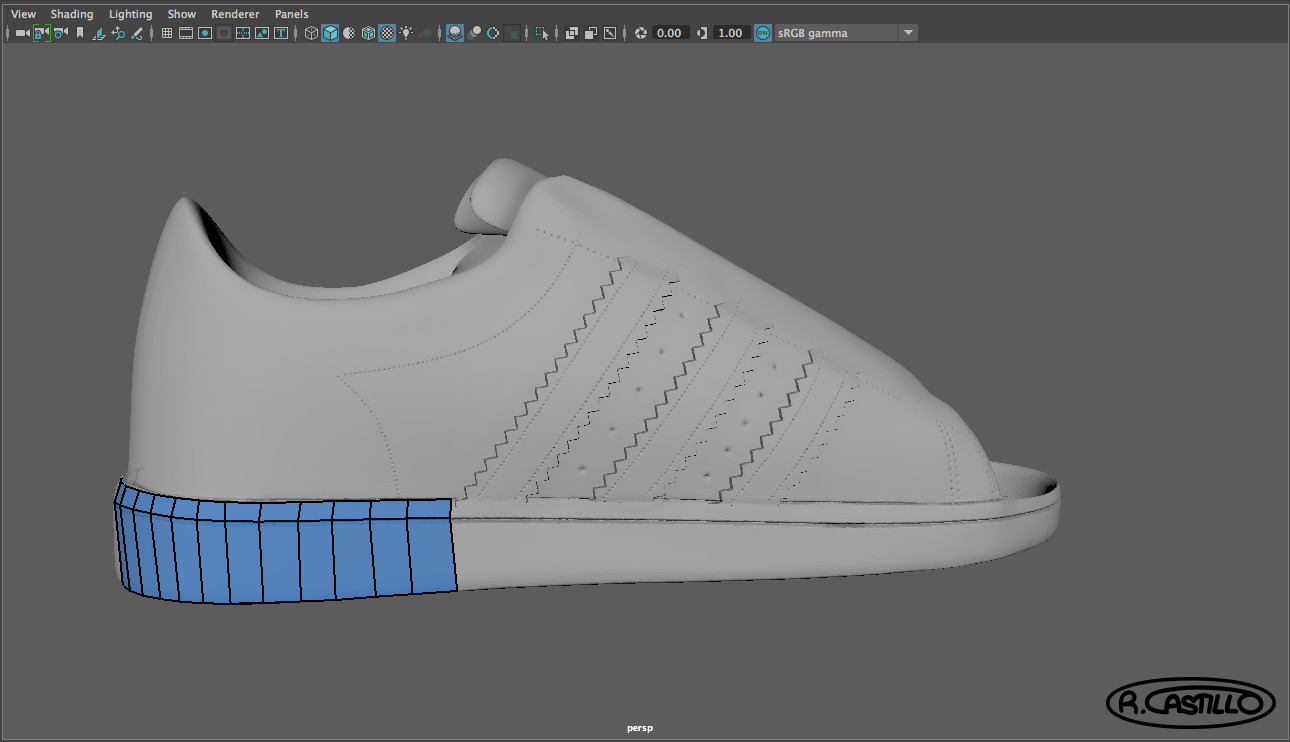Open the Show menu
Image resolution: width=1290 pixels, height=742 pixels.
[182, 14]
